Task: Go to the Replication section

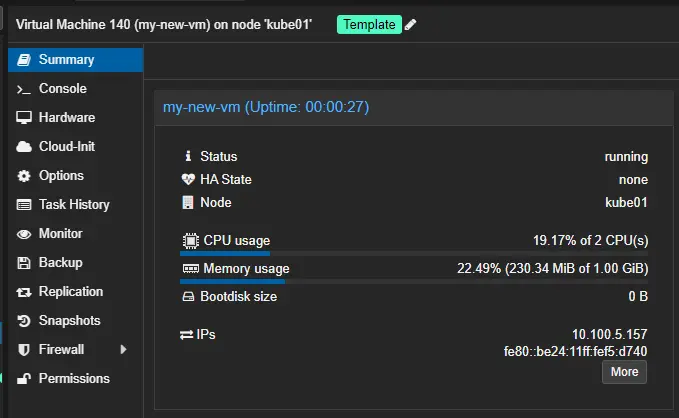Action: point(70,292)
